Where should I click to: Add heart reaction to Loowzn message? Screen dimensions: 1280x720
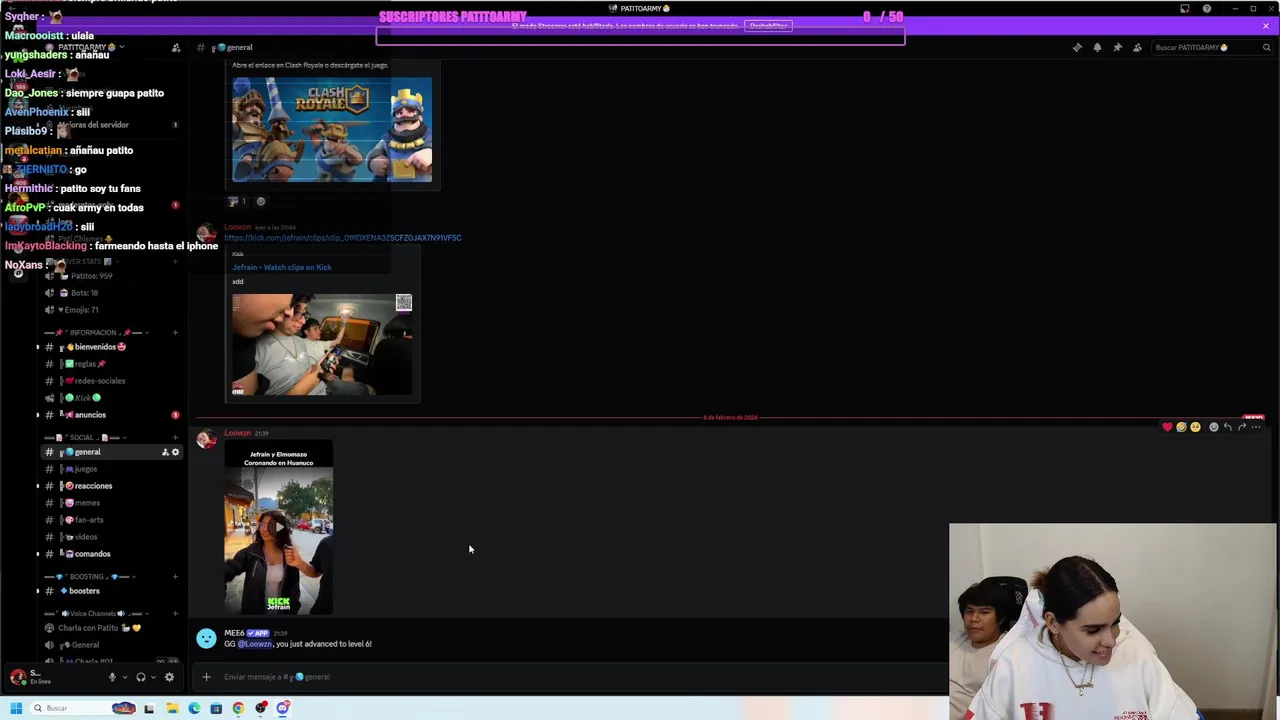pos(1167,427)
